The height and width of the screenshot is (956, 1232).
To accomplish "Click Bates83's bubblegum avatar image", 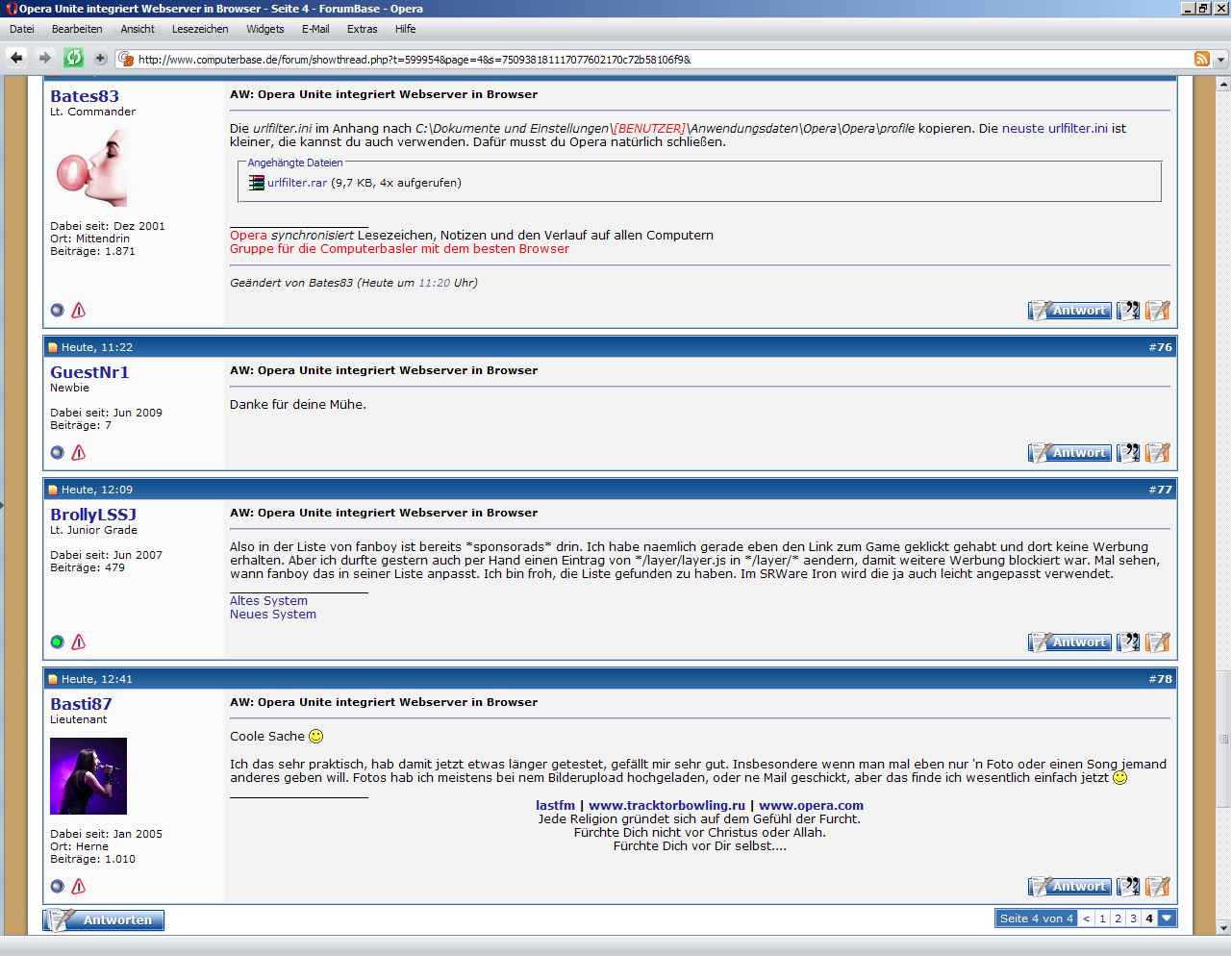I will click(88, 168).
